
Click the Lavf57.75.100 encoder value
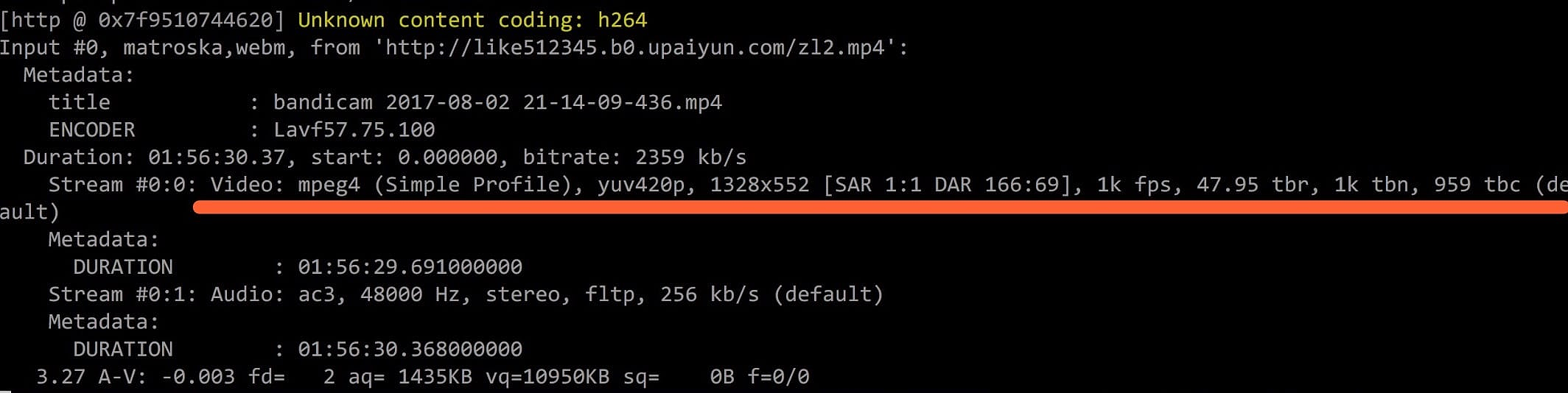pos(354,130)
